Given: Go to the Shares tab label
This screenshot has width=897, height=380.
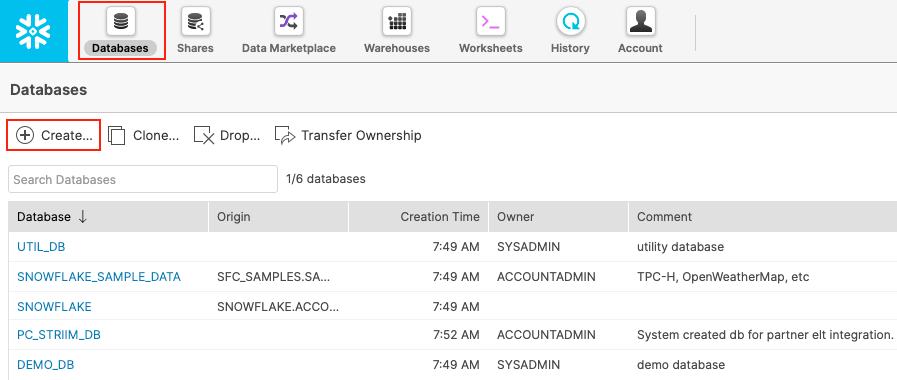Looking at the screenshot, I should coord(195,48).
